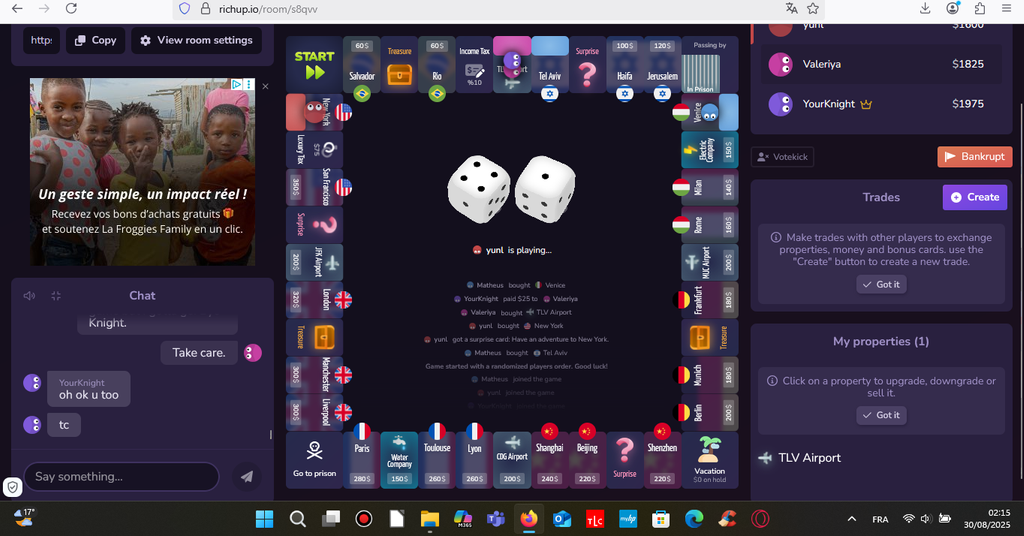Dismiss the Trades tip with Got it
This screenshot has height=536, width=1024.
(x=880, y=284)
